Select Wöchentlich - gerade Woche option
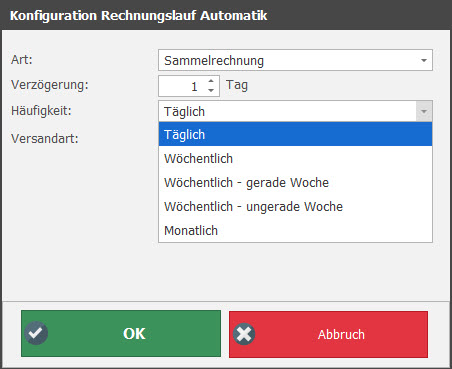Viewport: 452px width, 369px height. click(295, 182)
